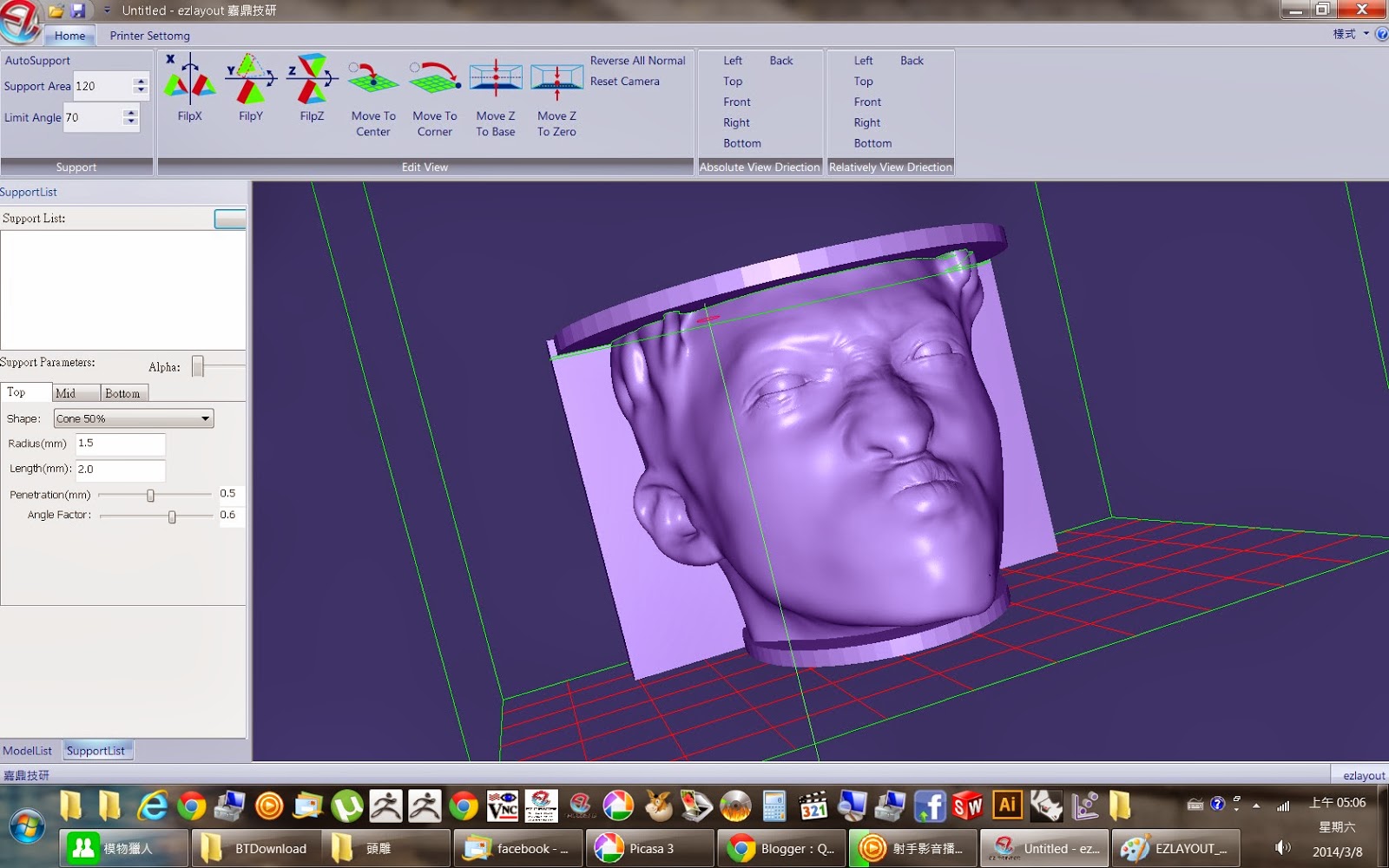Viewport: 1389px width, 868px height.
Task: Decrease Limit Angle with down arrow
Action: point(131,122)
